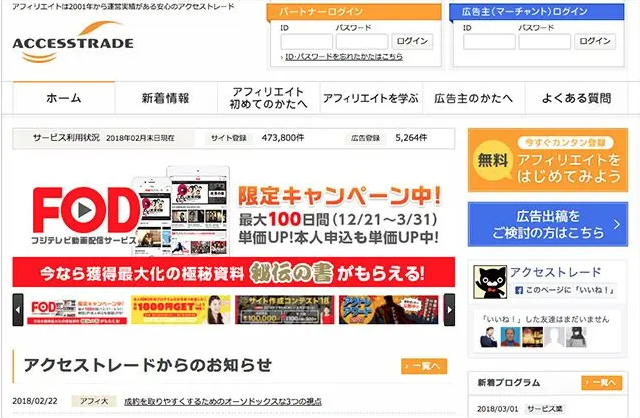Open the アフィリエイトを学ぶ tab

371,98
